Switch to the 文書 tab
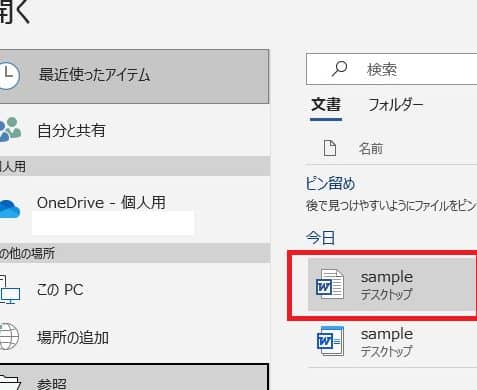This screenshot has width=477, height=390. click(x=326, y=105)
